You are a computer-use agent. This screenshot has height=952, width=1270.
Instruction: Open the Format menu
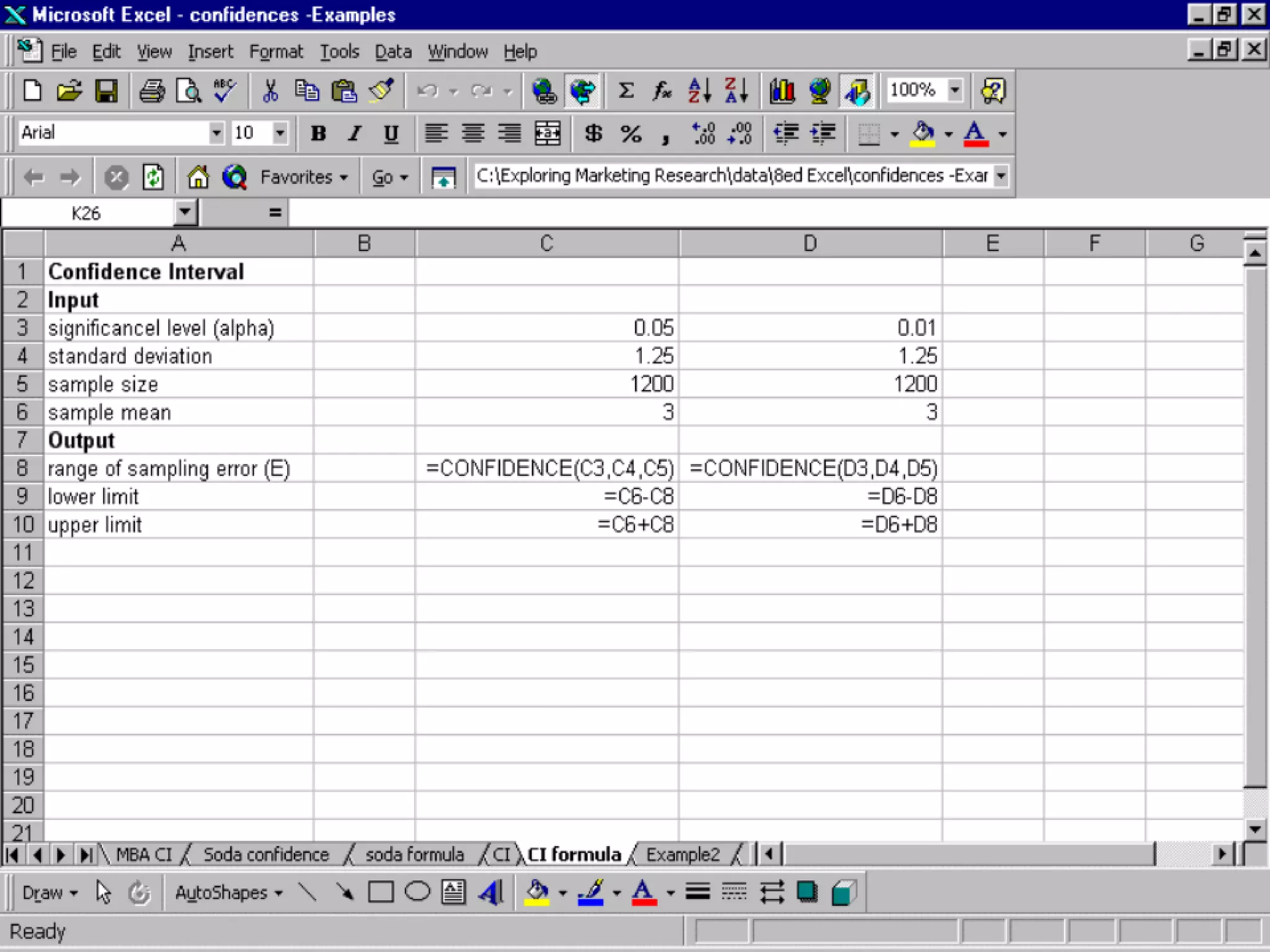click(276, 51)
